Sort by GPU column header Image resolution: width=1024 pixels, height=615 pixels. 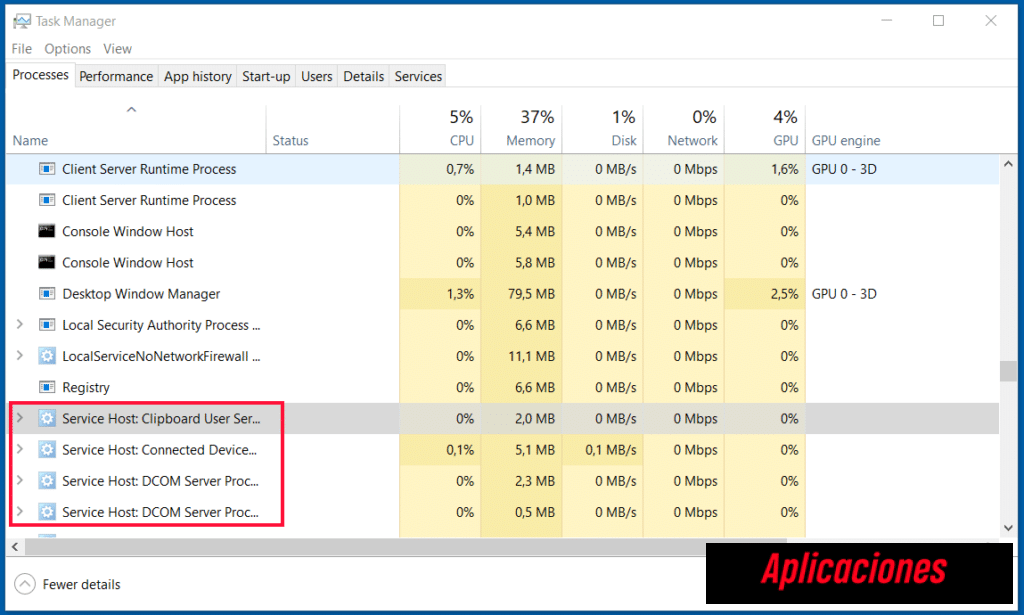tap(765, 129)
